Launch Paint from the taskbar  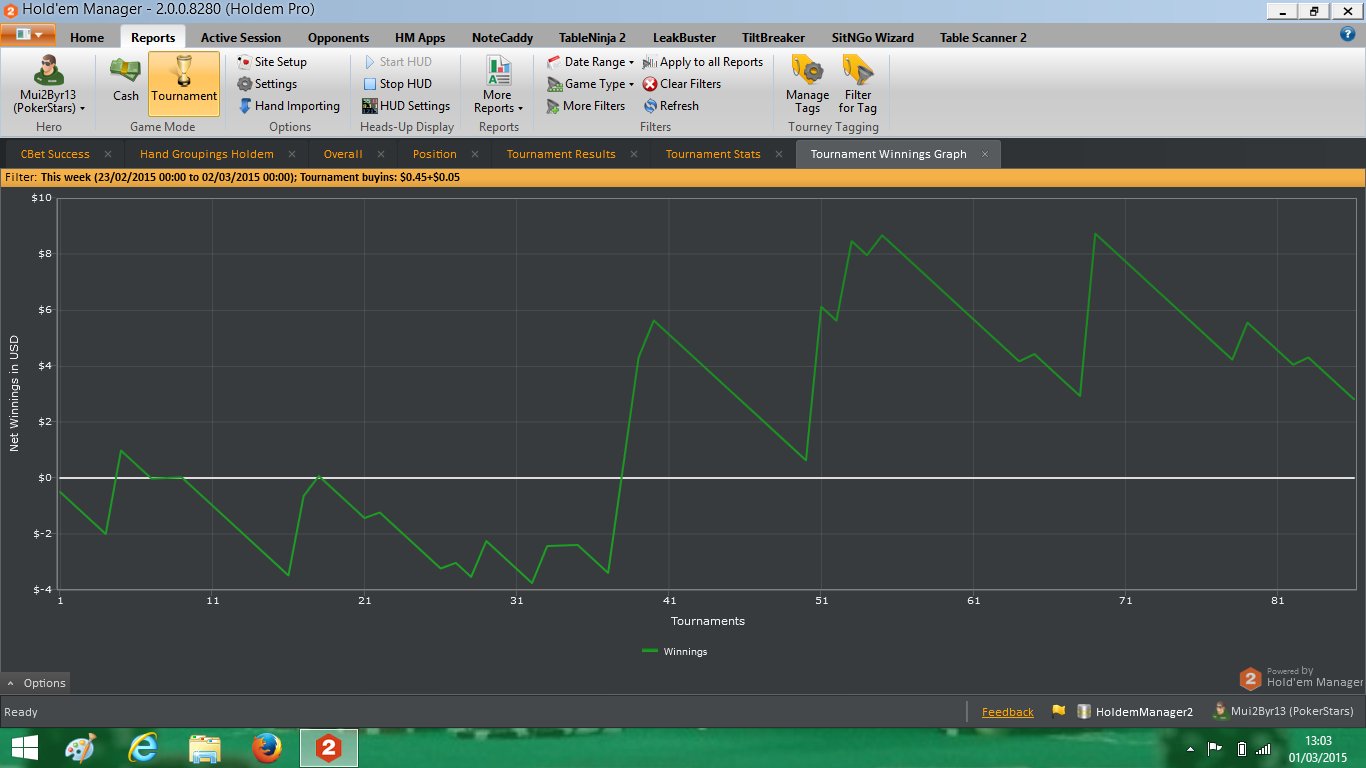(x=80, y=748)
